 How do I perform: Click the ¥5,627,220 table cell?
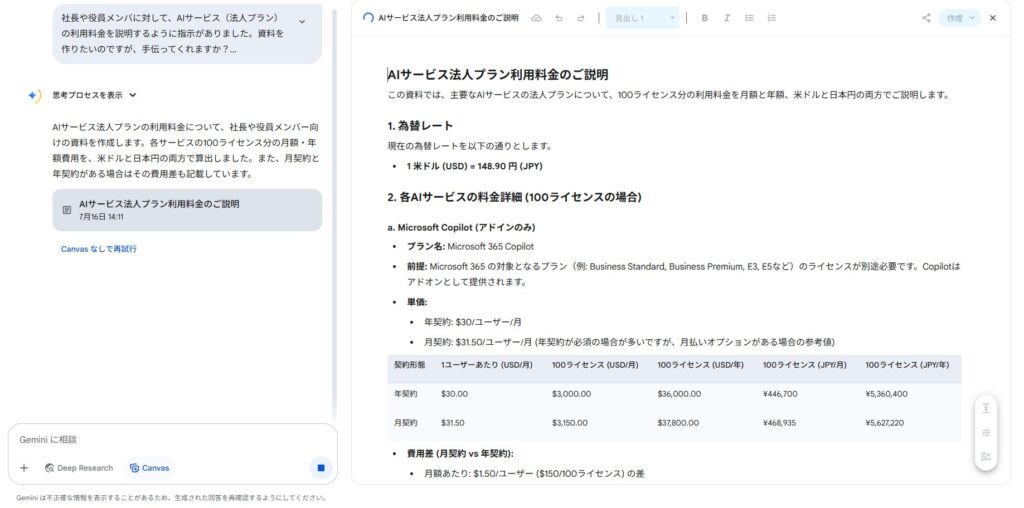pos(885,422)
